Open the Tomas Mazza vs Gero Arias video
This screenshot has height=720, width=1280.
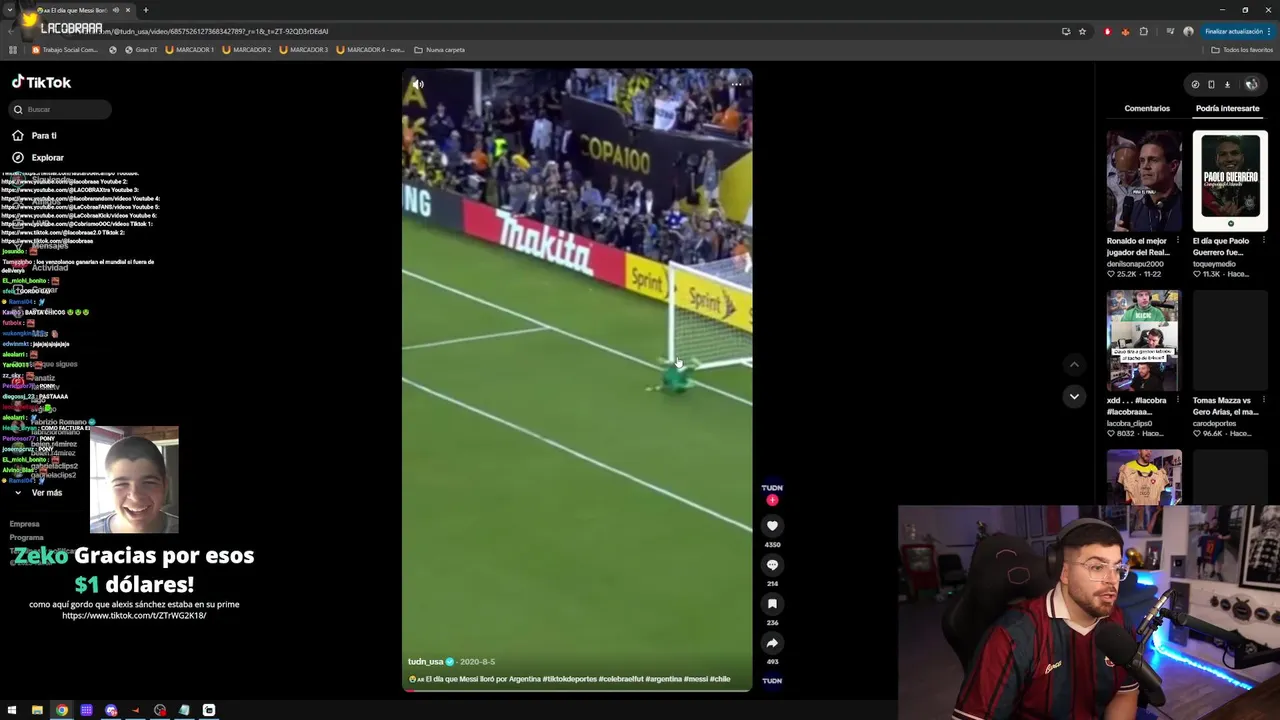[x=1230, y=341]
